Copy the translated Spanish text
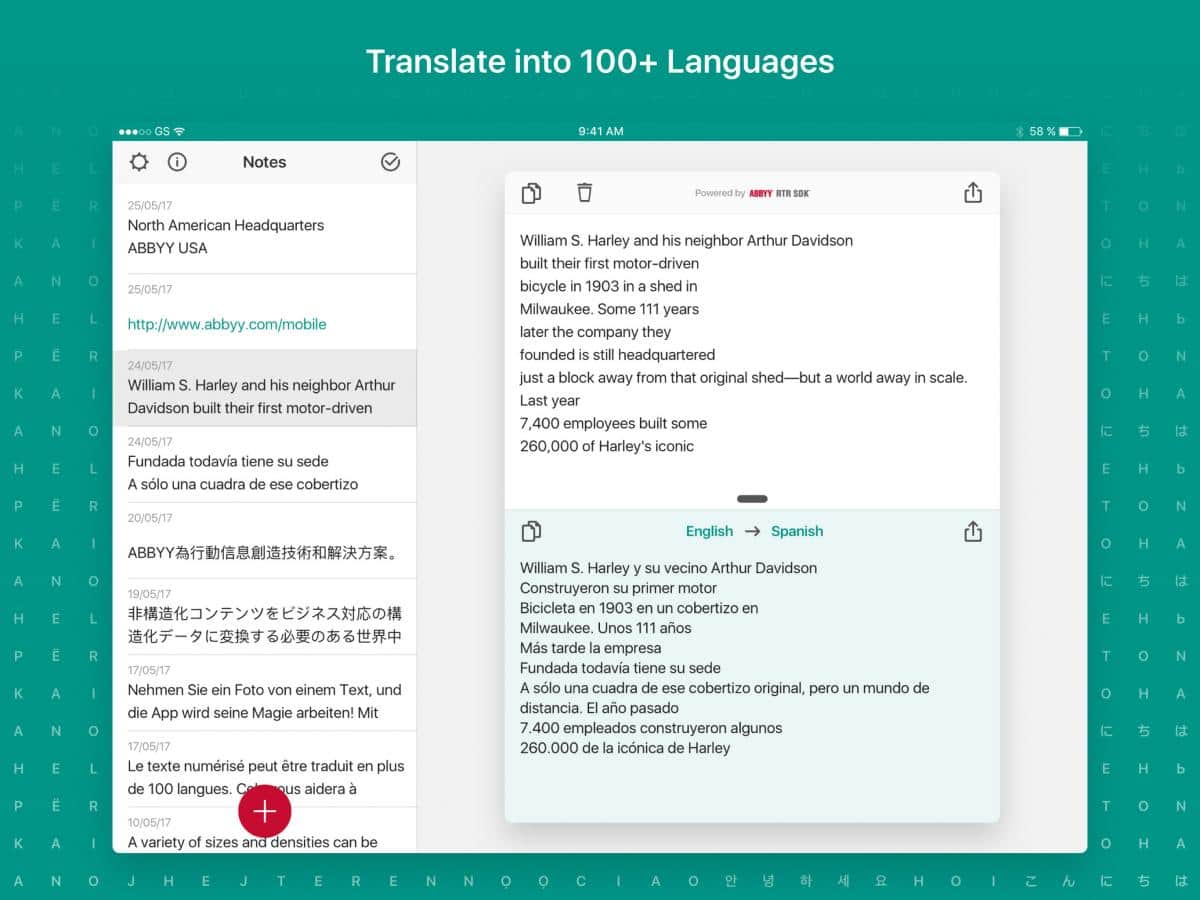Viewport: 1200px width, 900px height. [531, 531]
